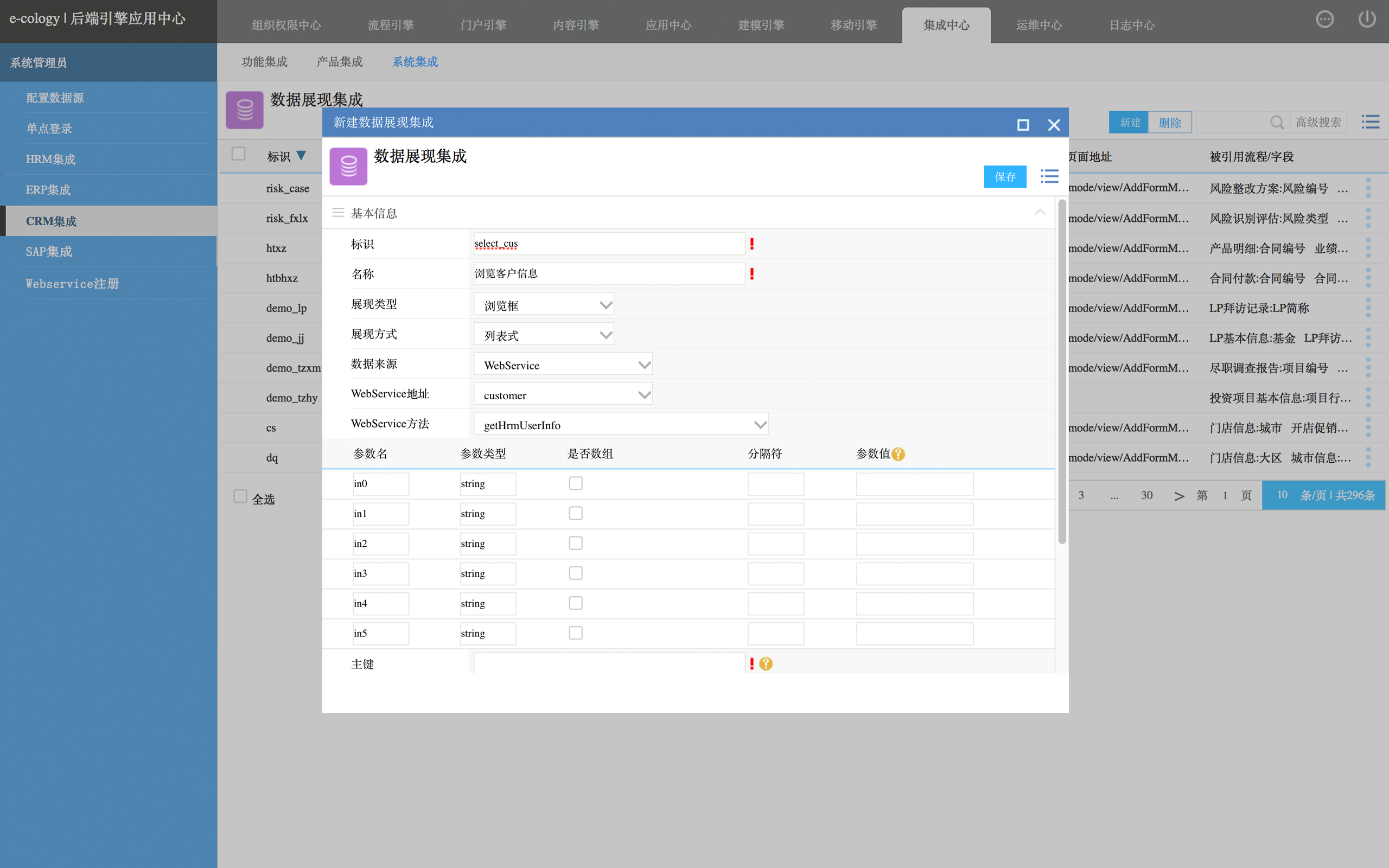The width and height of the screenshot is (1389, 868).
Task: Toggle the 全选 checkbox
Action: pyautogui.click(x=240, y=496)
